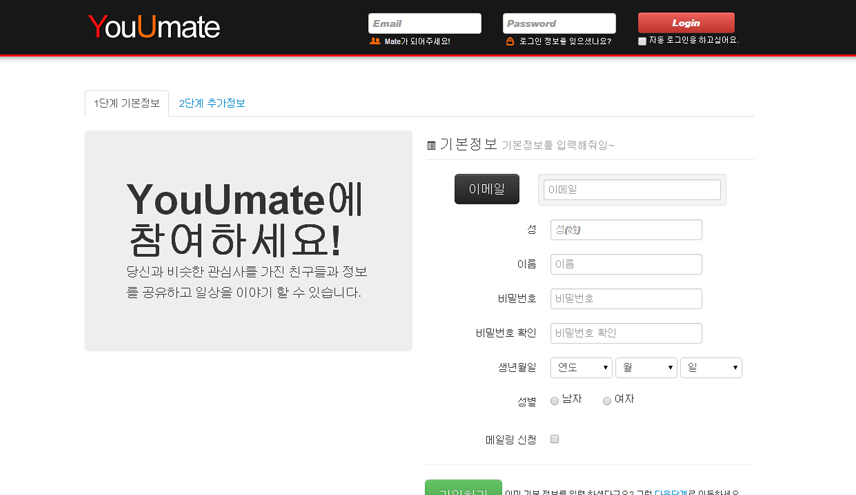Check the 메일링 신청 checkbox
Image resolution: width=856 pixels, height=495 pixels.
pyautogui.click(x=555, y=439)
